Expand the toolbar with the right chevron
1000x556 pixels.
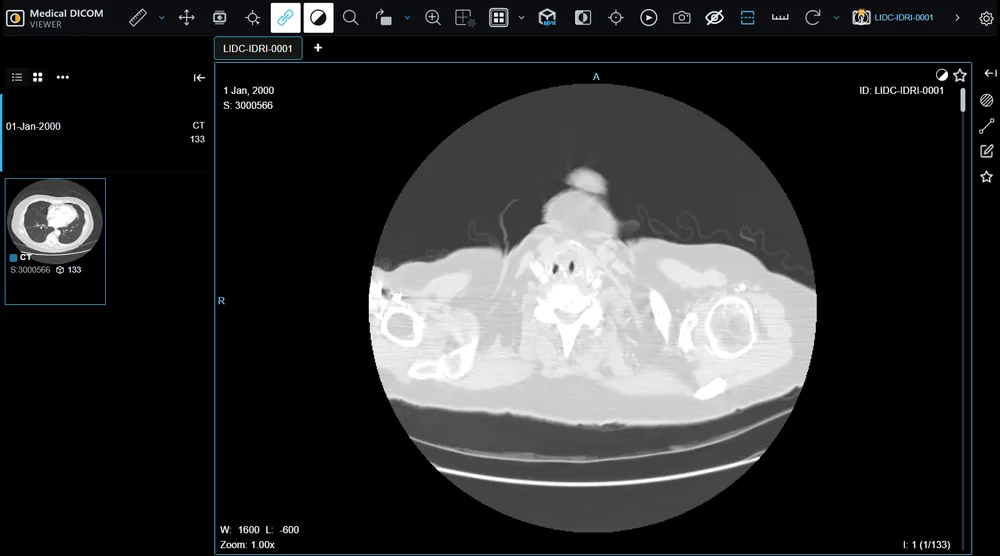pos(957,18)
